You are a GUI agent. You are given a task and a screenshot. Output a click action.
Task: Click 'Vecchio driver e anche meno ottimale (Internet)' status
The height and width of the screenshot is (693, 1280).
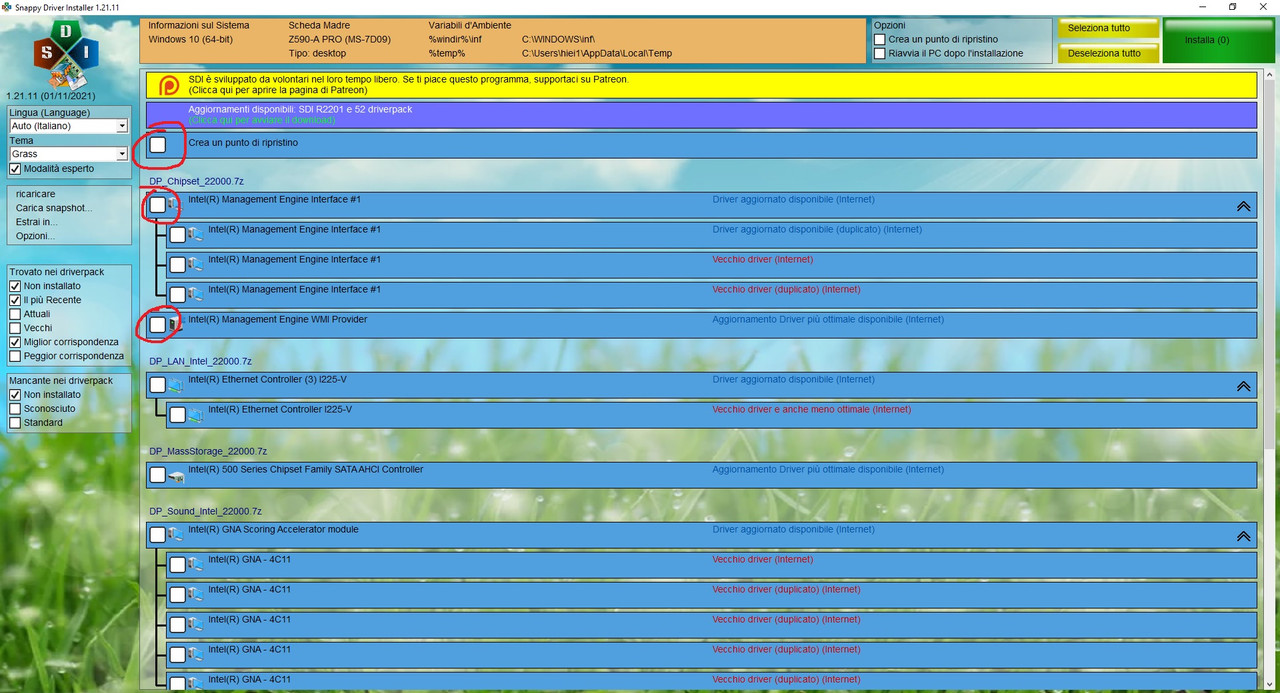pos(812,409)
